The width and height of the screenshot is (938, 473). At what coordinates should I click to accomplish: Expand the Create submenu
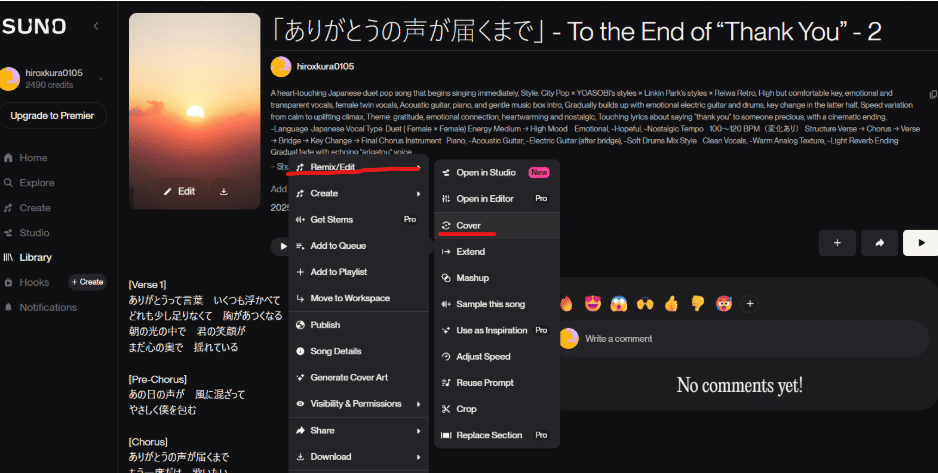point(358,193)
